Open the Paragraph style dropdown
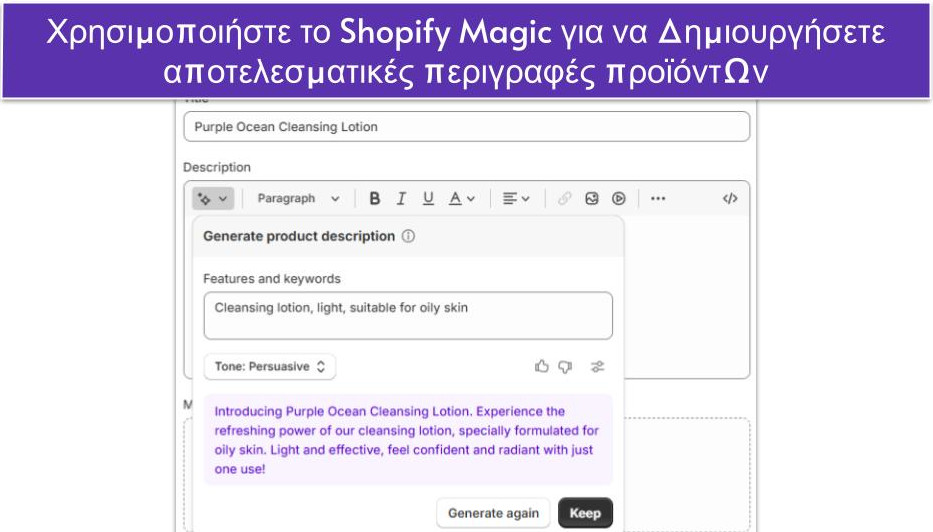Viewport: 933px width, 532px height. tap(298, 199)
